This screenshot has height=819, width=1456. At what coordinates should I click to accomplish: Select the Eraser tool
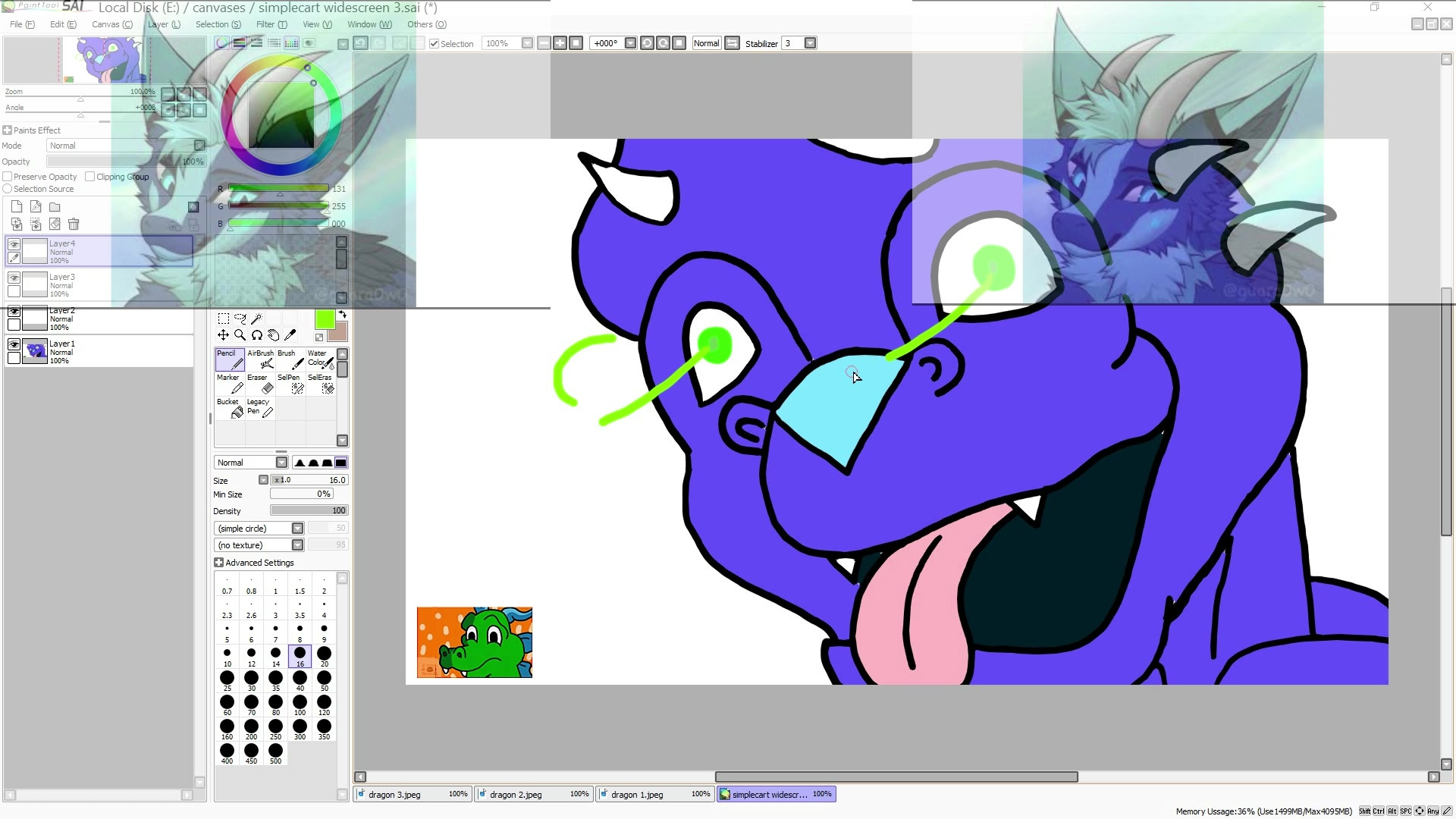[260, 384]
